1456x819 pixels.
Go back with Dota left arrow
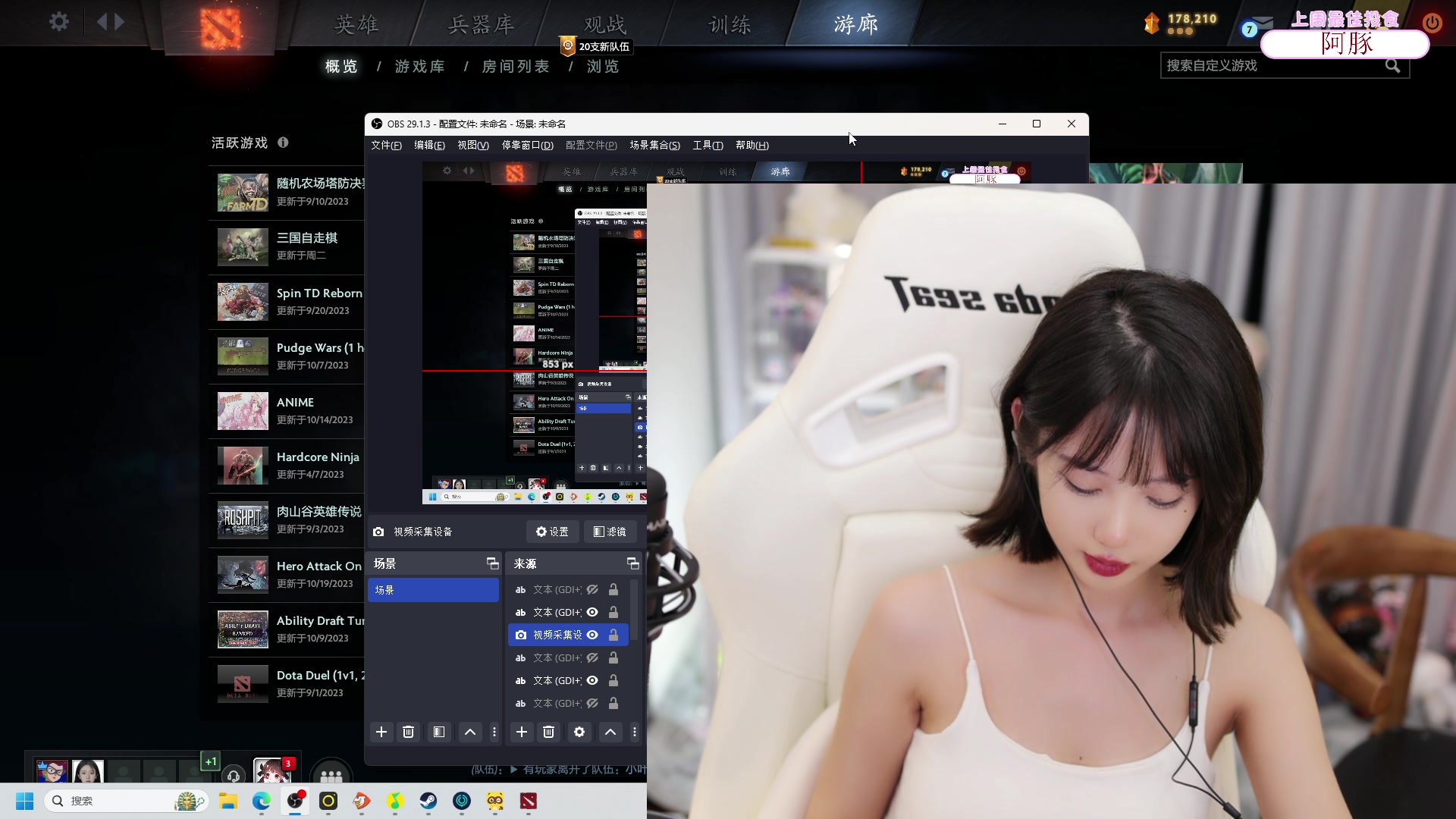[102, 21]
